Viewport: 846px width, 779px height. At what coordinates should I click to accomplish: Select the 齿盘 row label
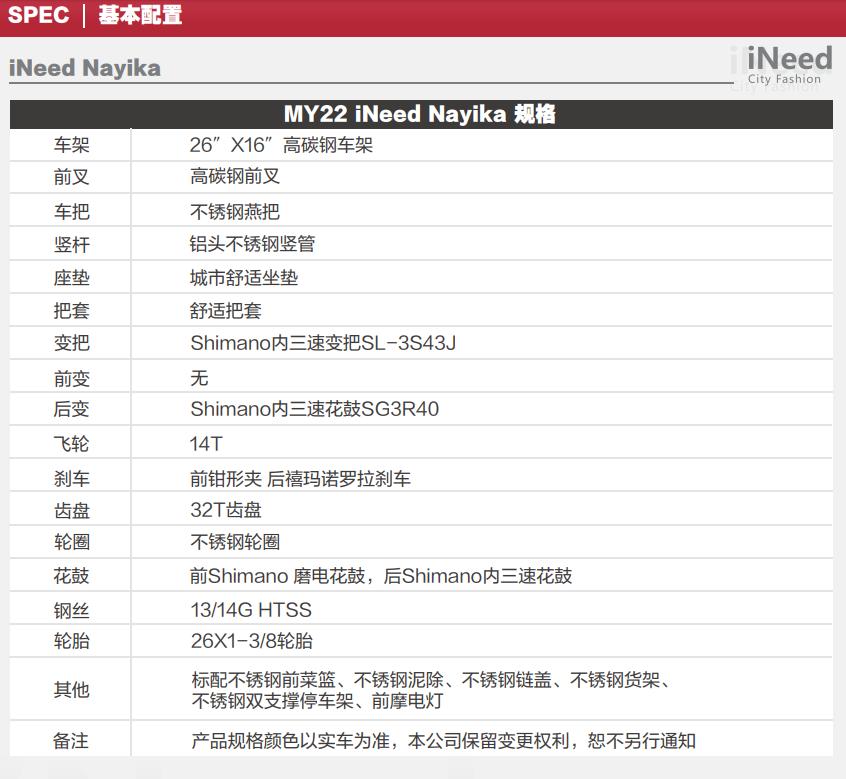pyautogui.click(x=71, y=510)
